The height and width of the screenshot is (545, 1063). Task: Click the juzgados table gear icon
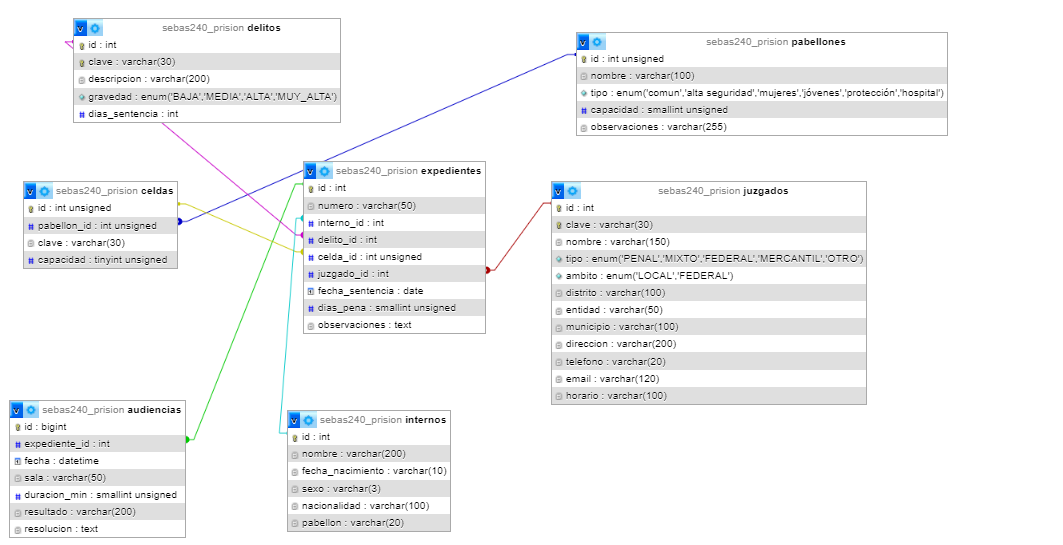coord(573,191)
